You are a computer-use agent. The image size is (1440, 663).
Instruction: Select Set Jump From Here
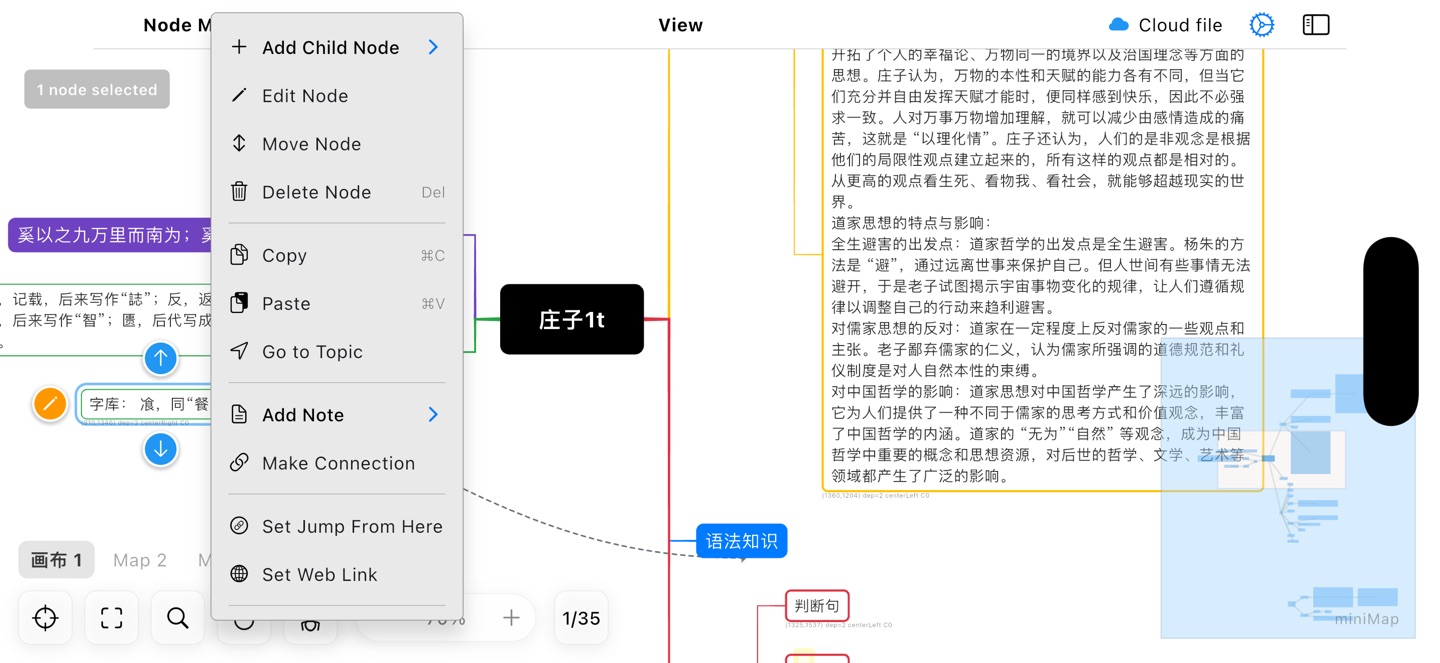tap(337, 526)
